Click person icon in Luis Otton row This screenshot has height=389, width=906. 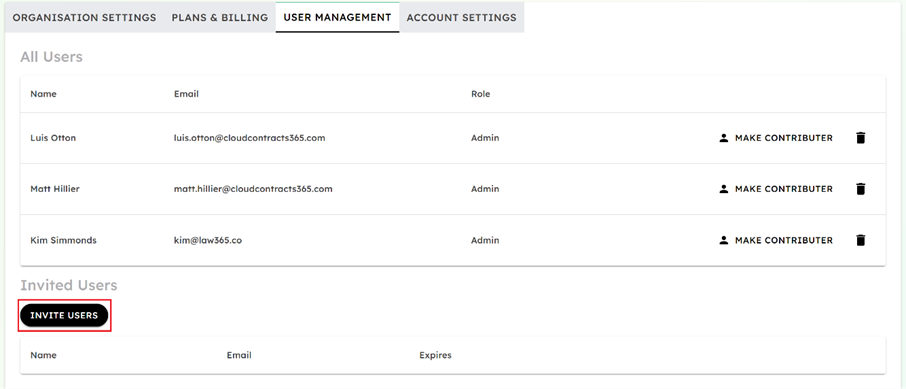(x=723, y=138)
